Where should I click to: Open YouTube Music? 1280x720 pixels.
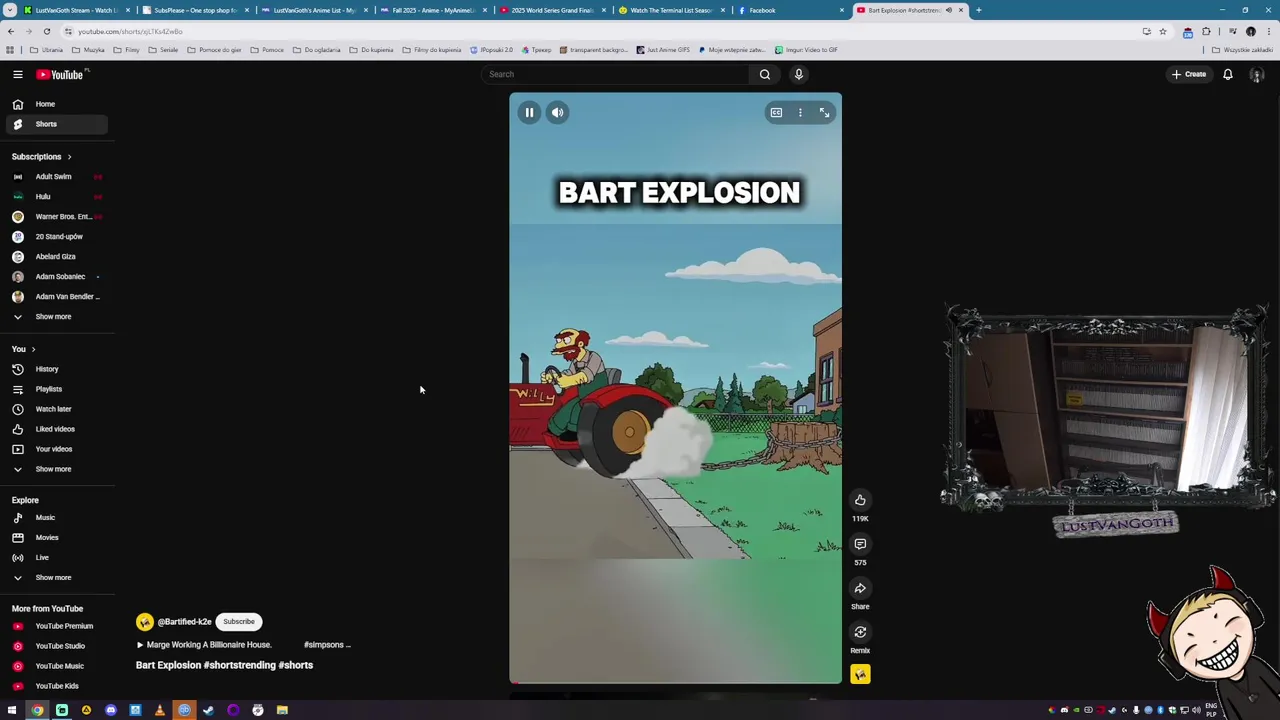point(55,666)
